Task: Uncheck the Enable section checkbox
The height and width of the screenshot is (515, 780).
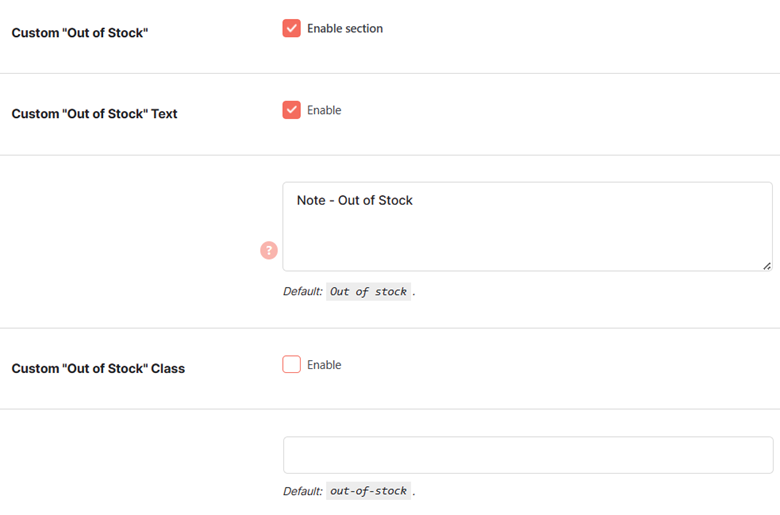Action: (292, 28)
